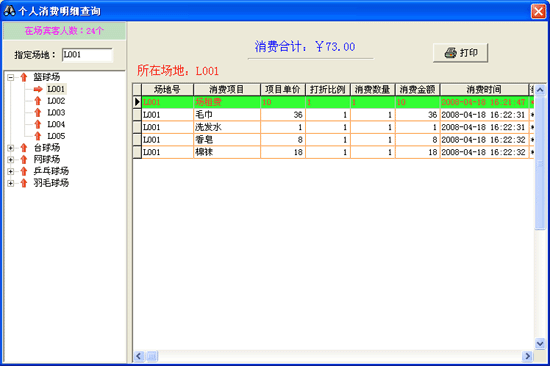Viewport: 550px width, 366px height.
Task: Select the 台球场 tree label
Action: click(47, 148)
